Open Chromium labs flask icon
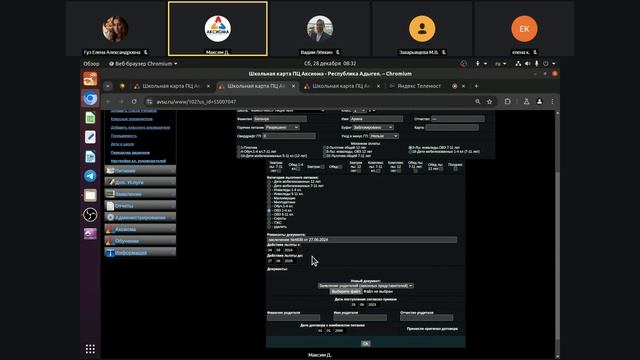The width and height of the screenshot is (640, 360). pyautogui.click(x=527, y=102)
